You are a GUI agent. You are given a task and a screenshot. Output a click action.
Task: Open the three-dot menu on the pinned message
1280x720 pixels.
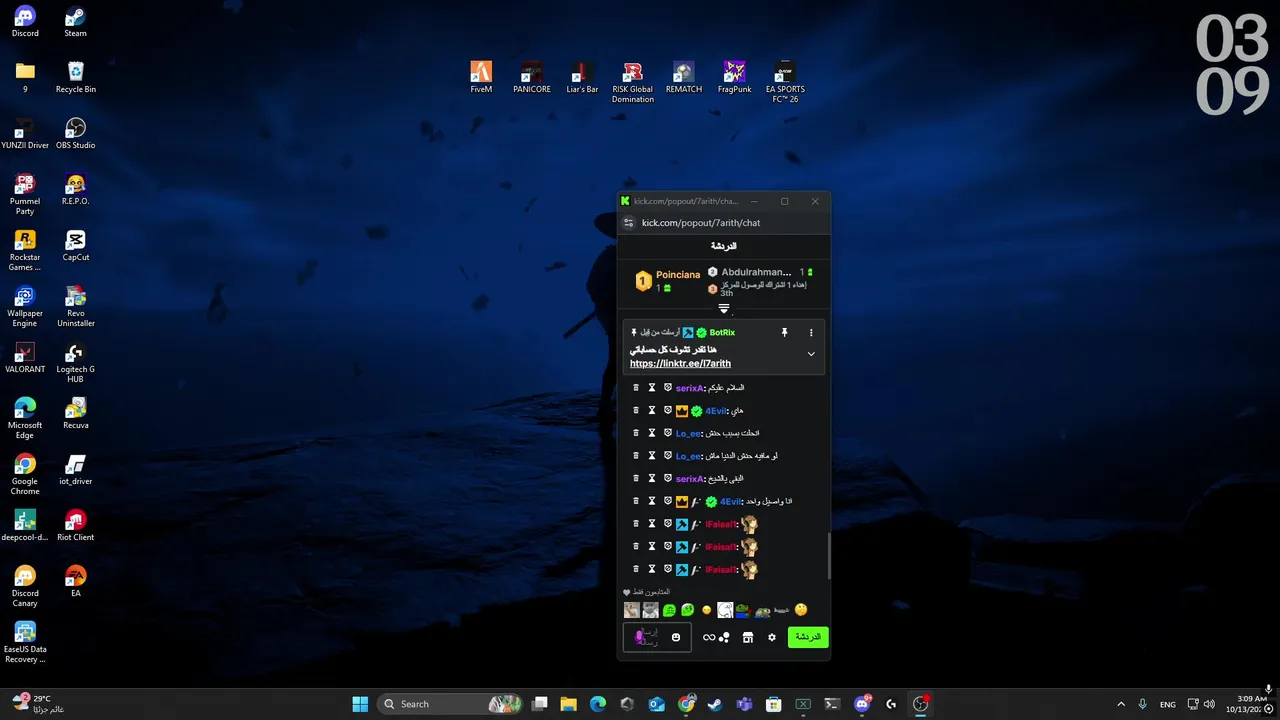[x=811, y=333]
